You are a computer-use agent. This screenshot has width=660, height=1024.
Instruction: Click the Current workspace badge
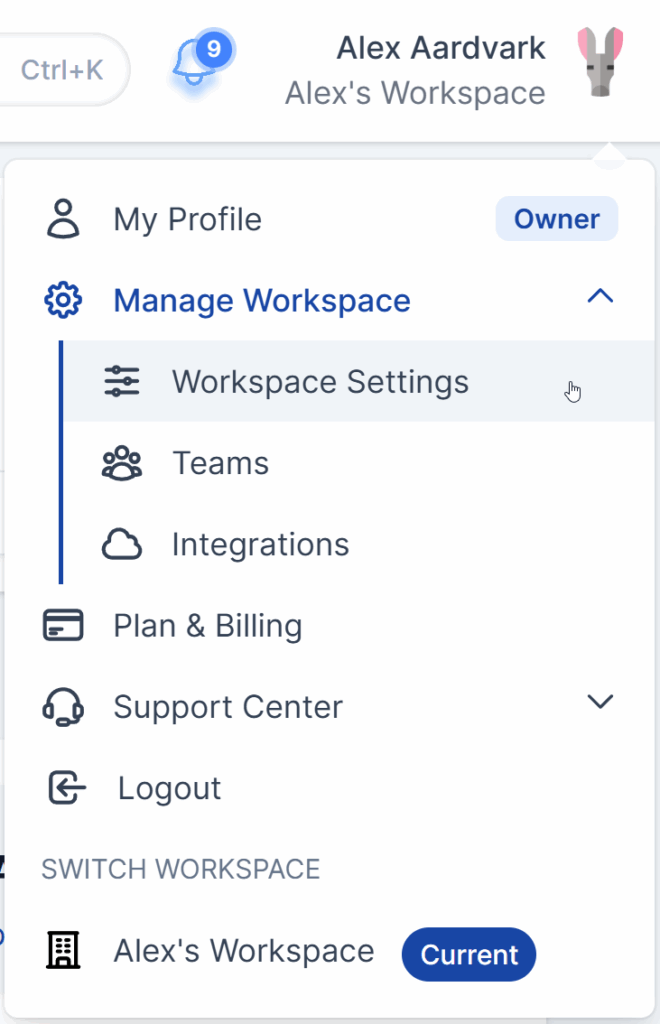click(x=468, y=954)
